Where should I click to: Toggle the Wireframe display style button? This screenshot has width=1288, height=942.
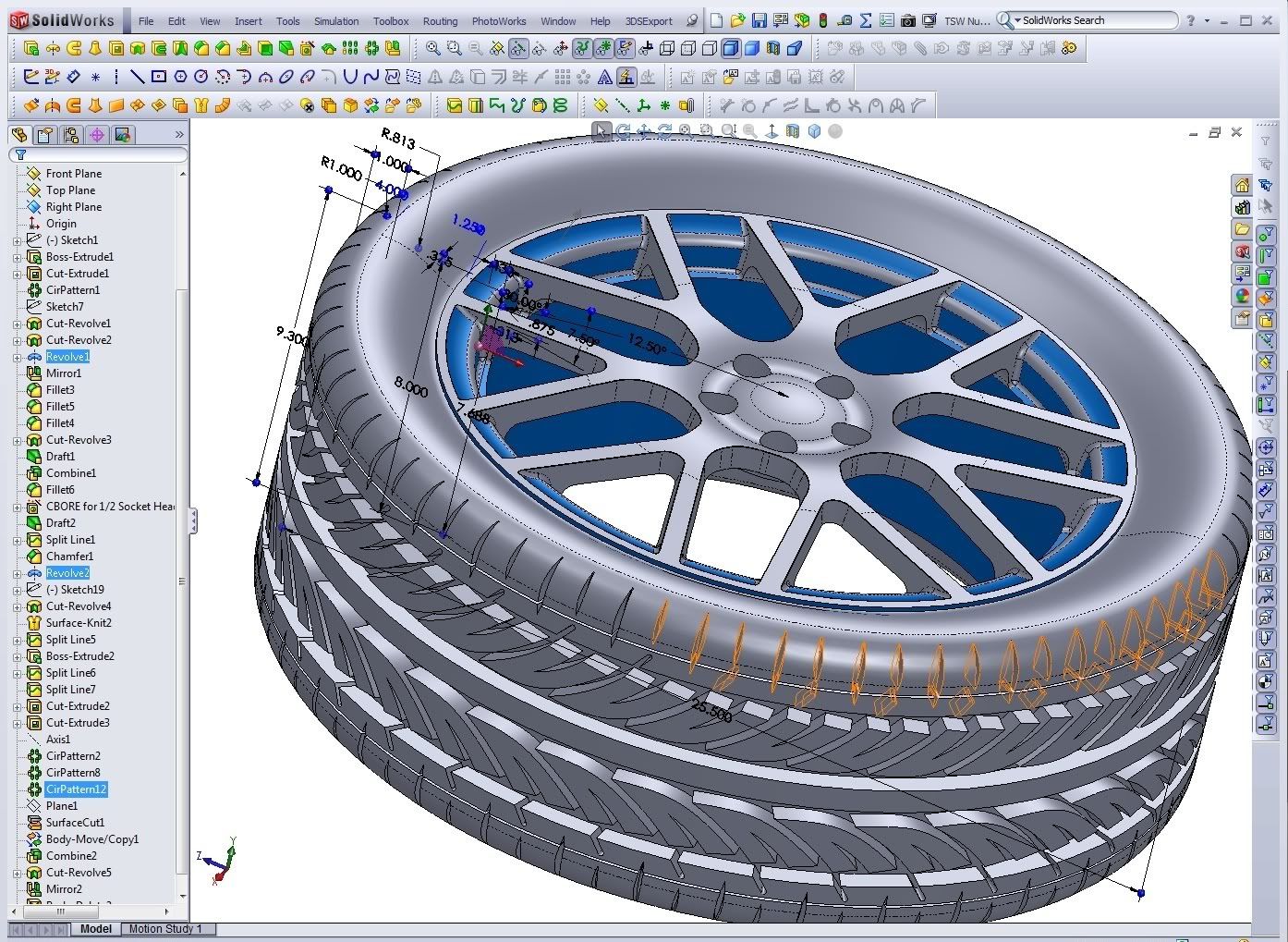pyautogui.click(x=666, y=48)
